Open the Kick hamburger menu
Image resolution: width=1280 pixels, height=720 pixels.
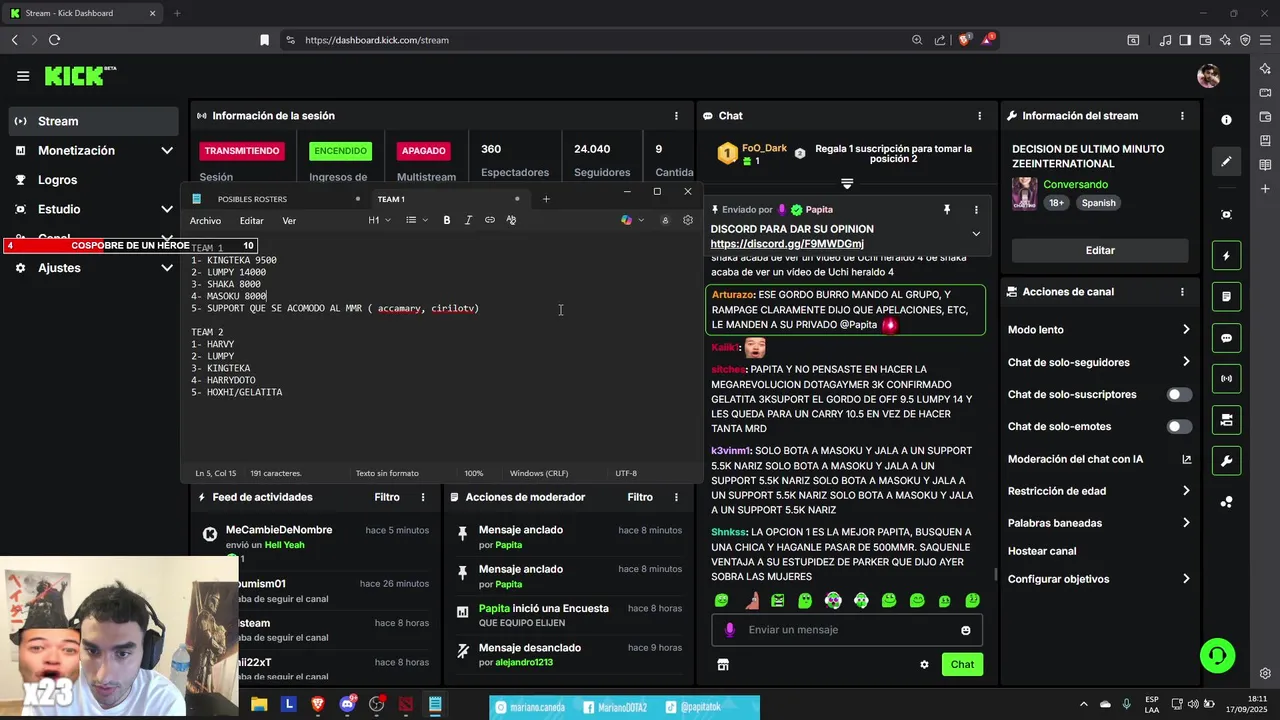[x=22, y=76]
